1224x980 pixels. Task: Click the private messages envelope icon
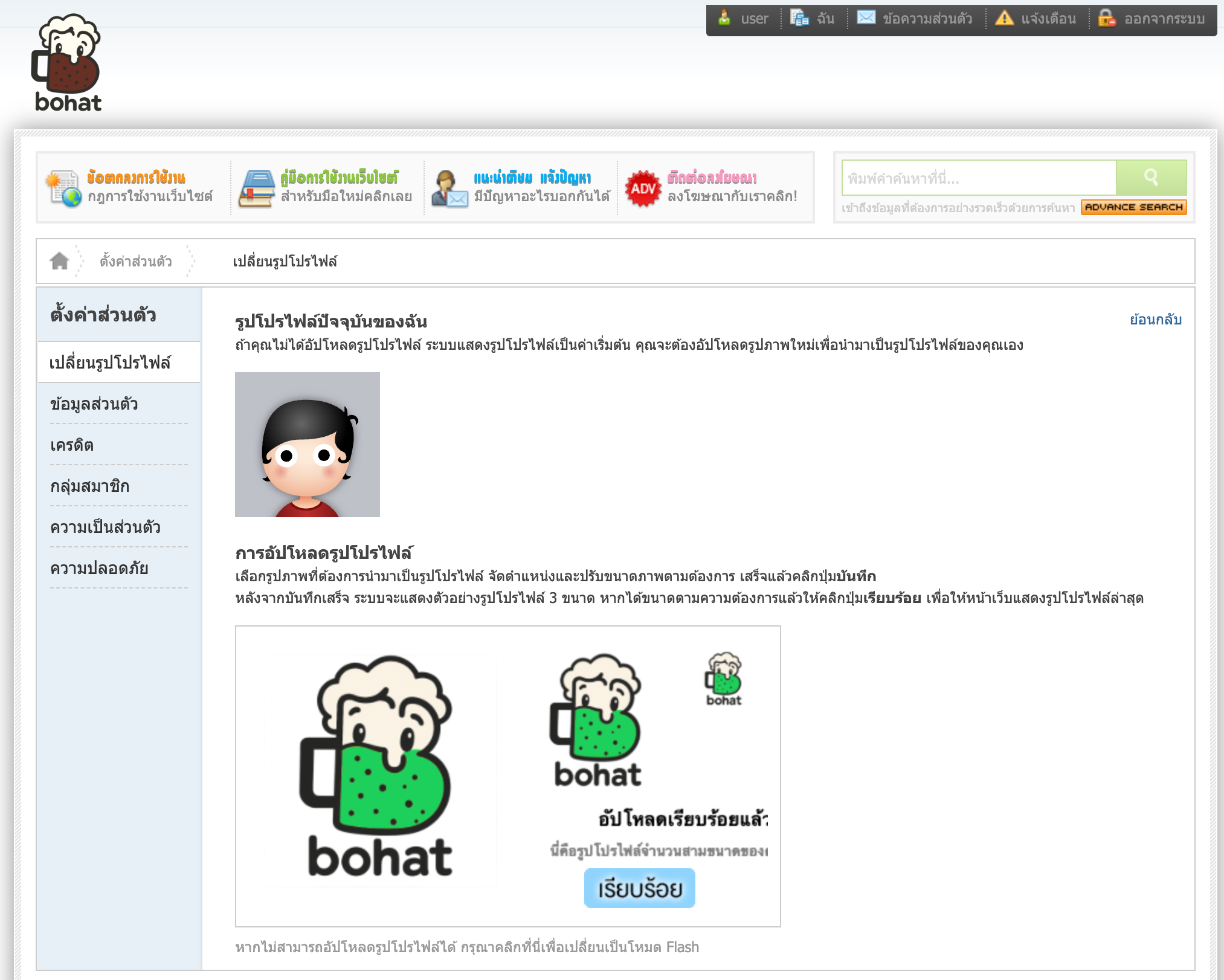[866, 18]
